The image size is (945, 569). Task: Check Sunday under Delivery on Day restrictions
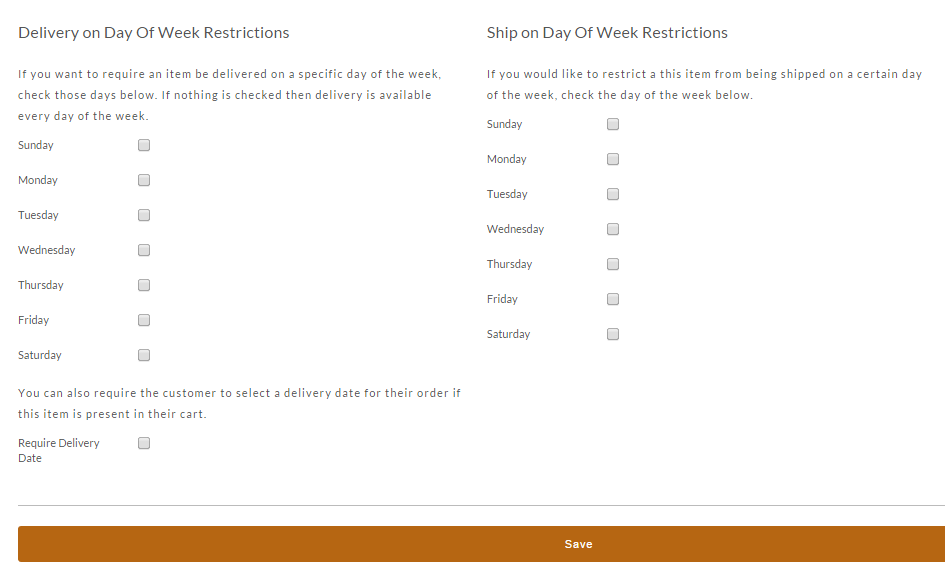143,145
